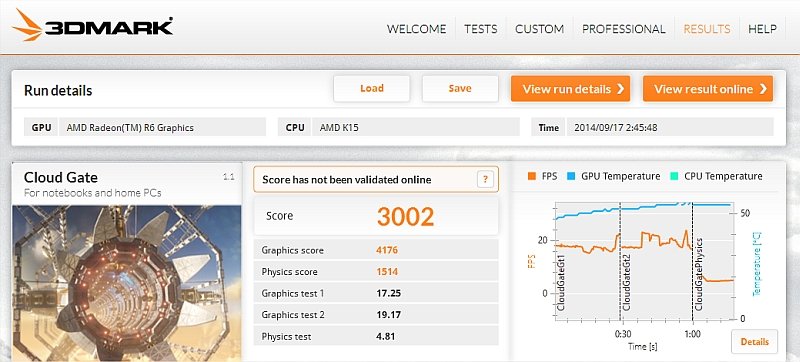800x362 pixels.
Task: Click the Physics test label
Action: 286,337
